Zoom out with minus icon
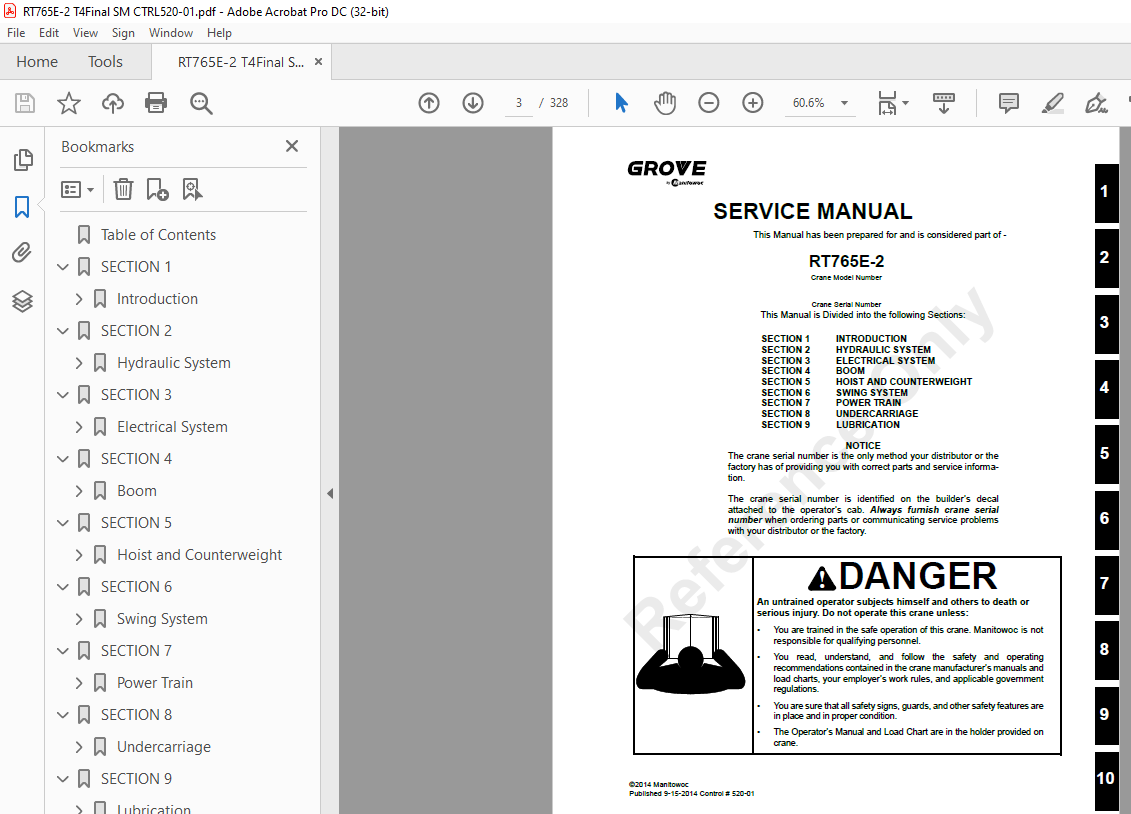This screenshot has width=1131, height=814. coord(709,103)
